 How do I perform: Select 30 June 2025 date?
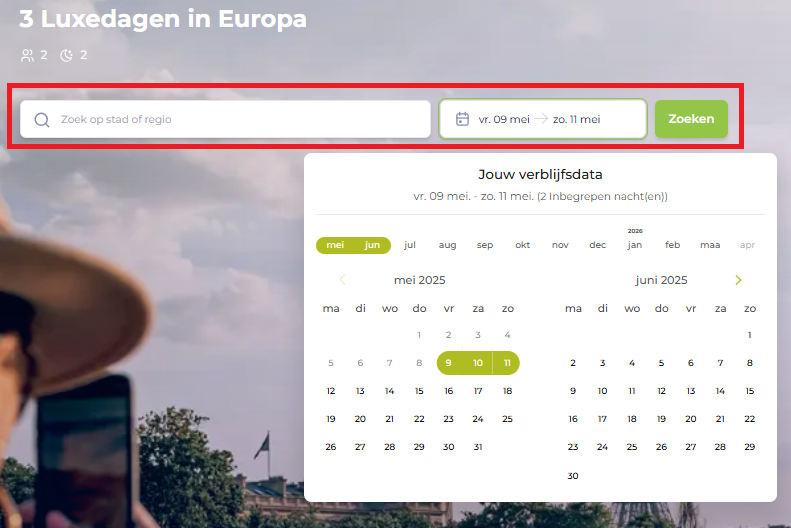pos(573,476)
